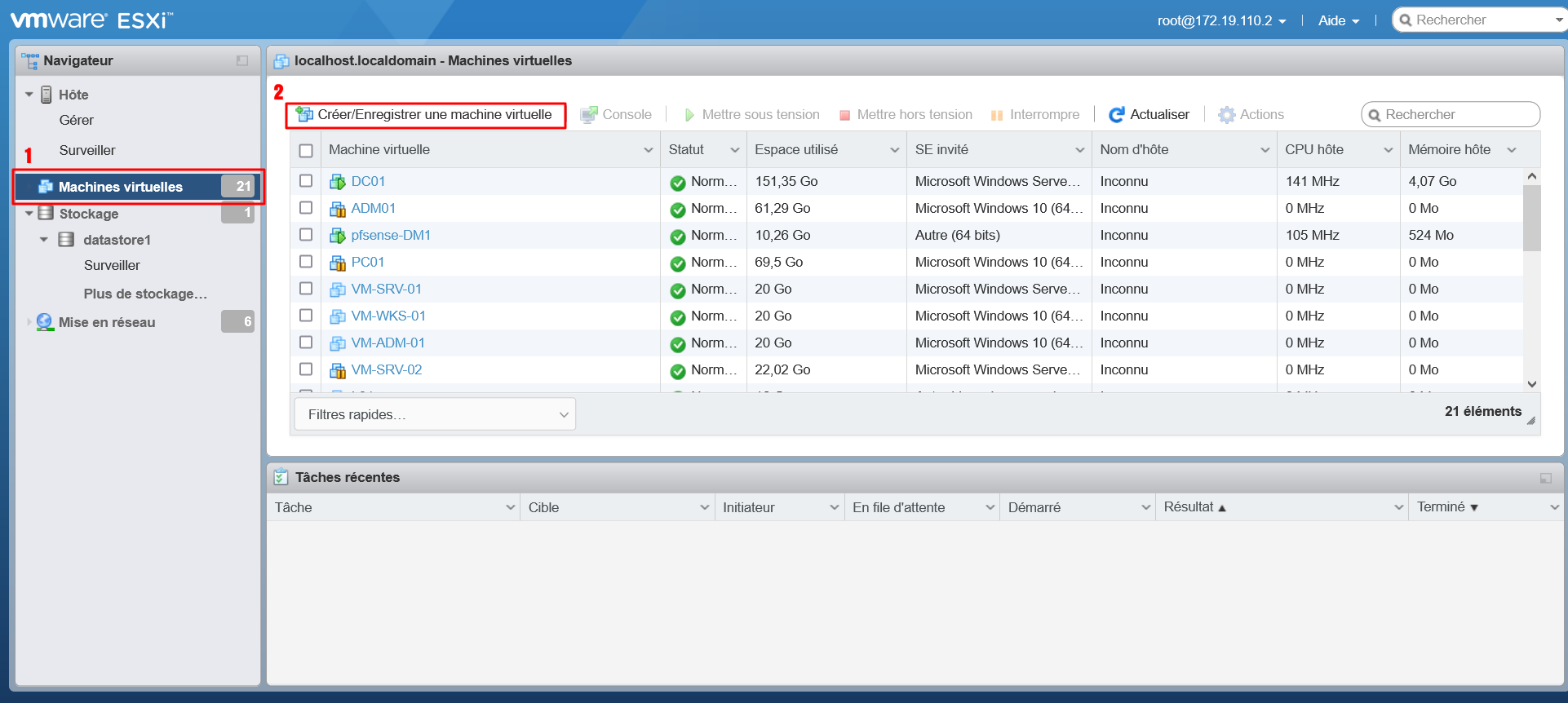Click the Interrompre pause icon
The image size is (1568, 703).
pyautogui.click(x=996, y=115)
